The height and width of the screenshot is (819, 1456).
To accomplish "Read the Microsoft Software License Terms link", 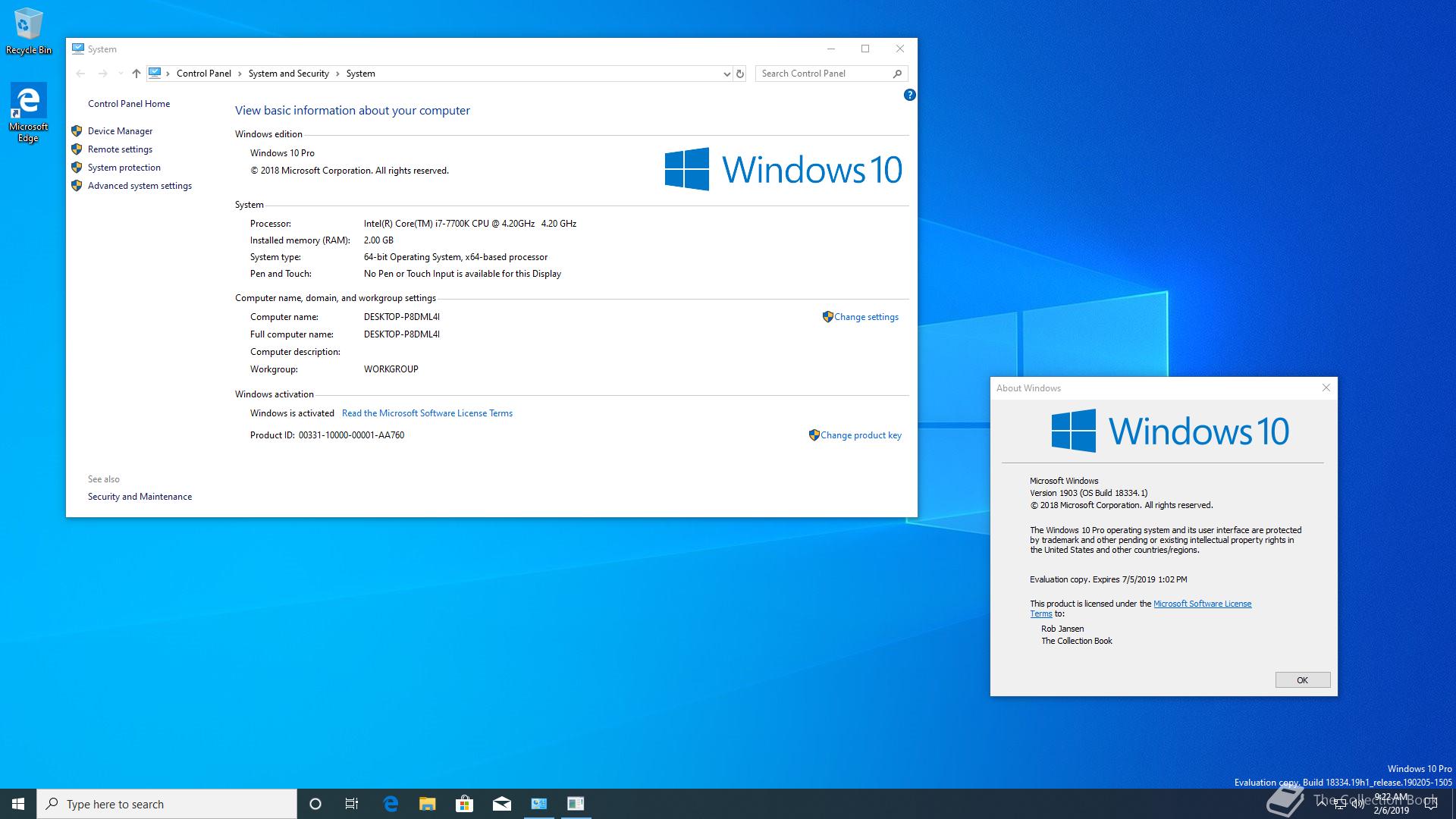I will click(x=427, y=413).
